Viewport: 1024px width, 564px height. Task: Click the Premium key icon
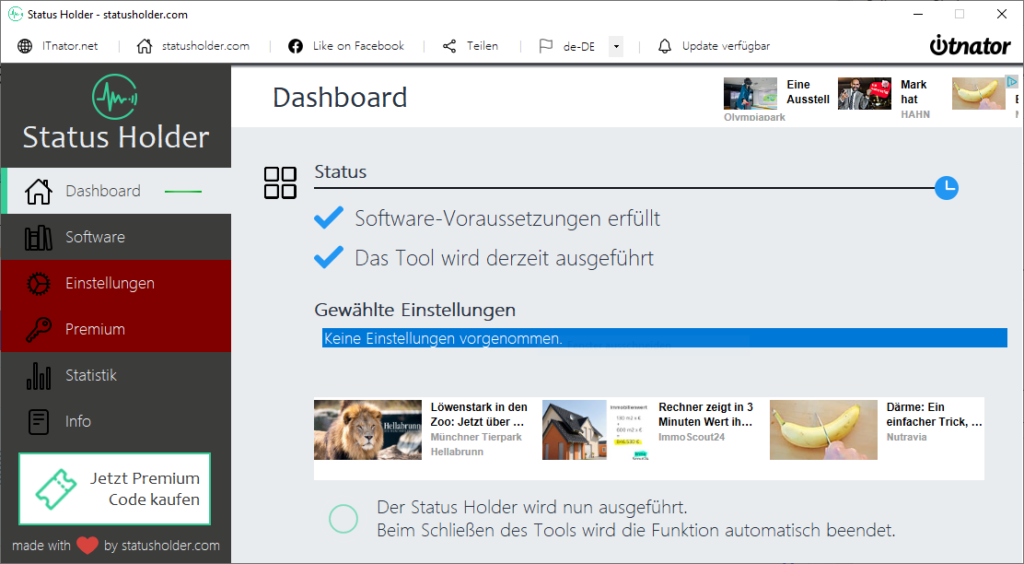[x=38, y=330]
